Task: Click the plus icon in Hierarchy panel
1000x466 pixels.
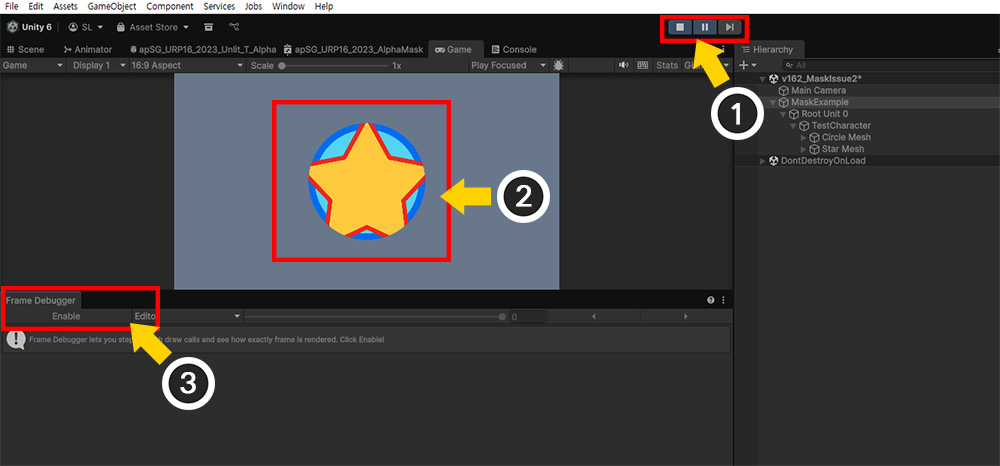Action: coord(744,65)
